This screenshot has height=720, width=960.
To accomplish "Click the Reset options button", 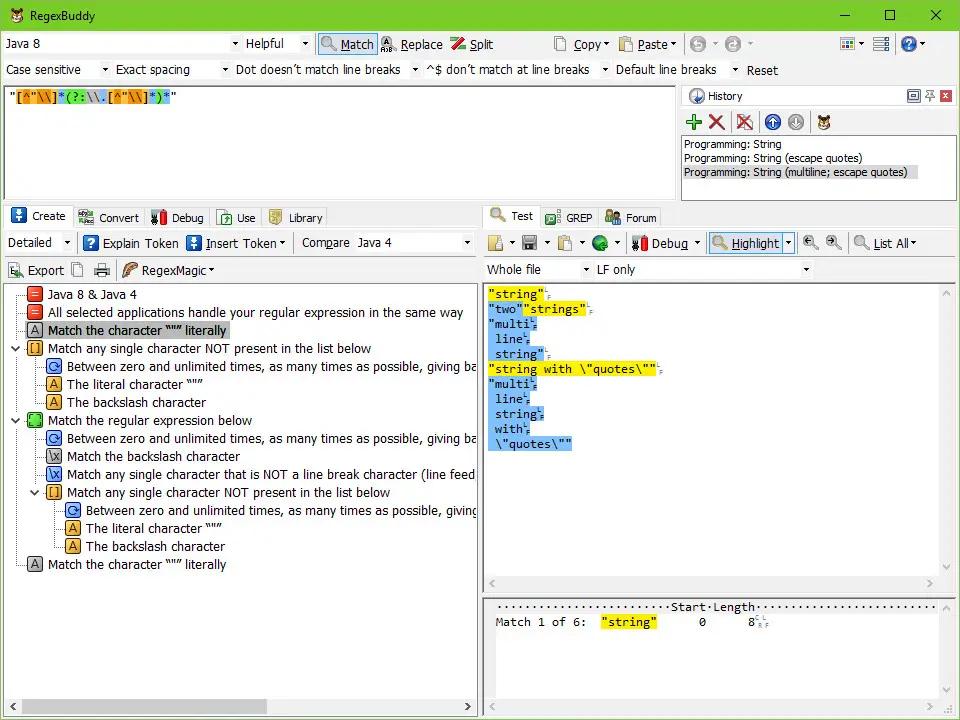I will pos(762,70).
